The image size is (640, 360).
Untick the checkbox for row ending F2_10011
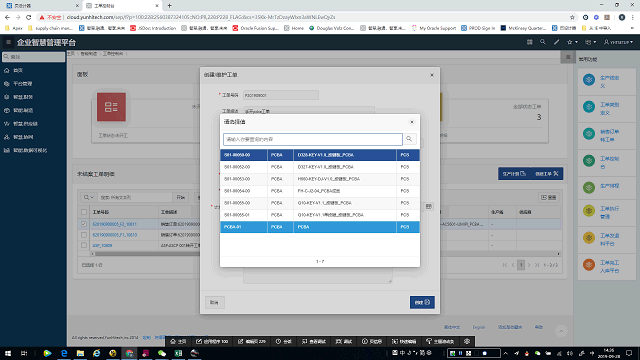[x=84, y=224]
